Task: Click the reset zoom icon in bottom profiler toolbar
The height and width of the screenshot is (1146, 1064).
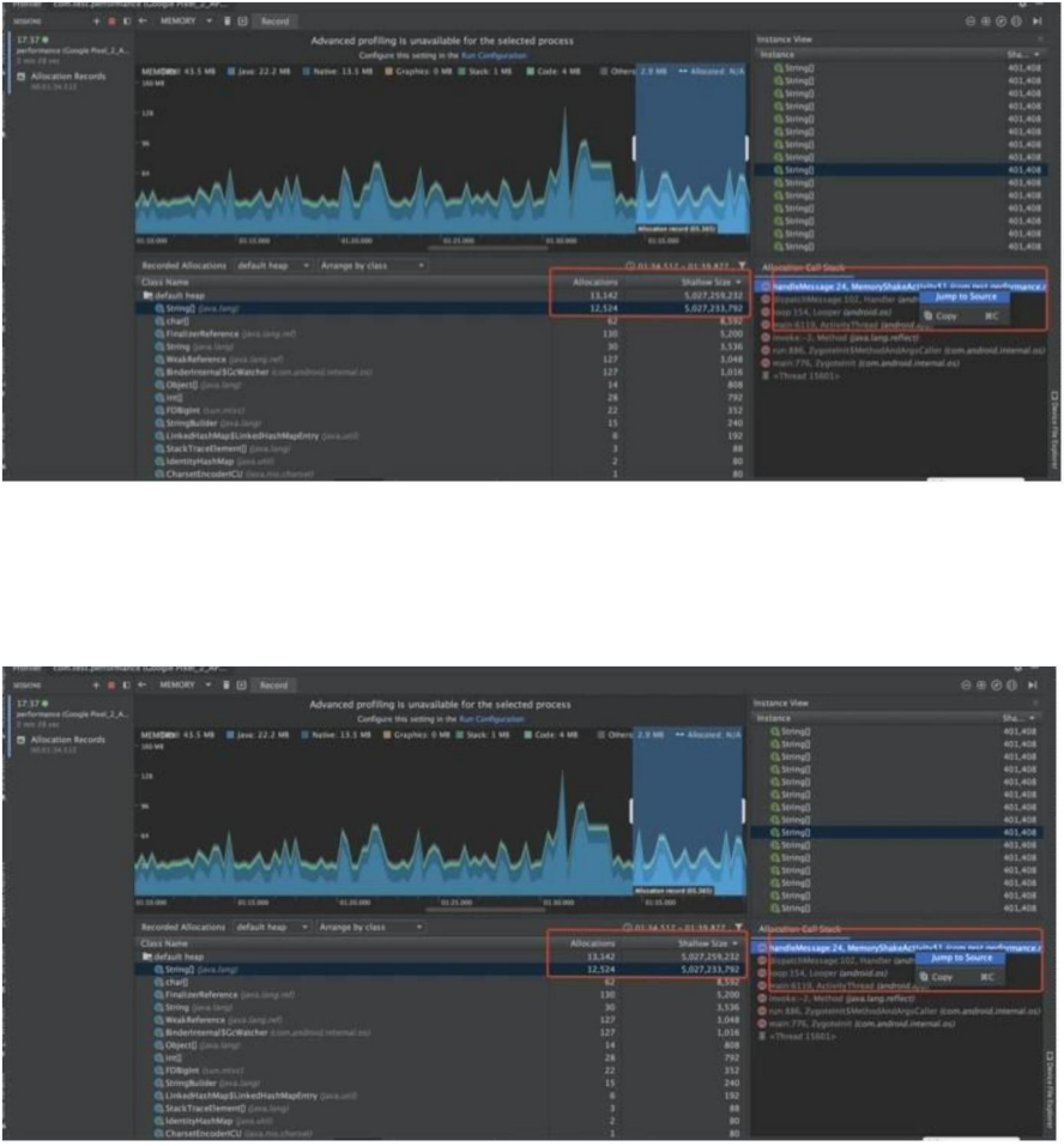Action: point(996,685)
